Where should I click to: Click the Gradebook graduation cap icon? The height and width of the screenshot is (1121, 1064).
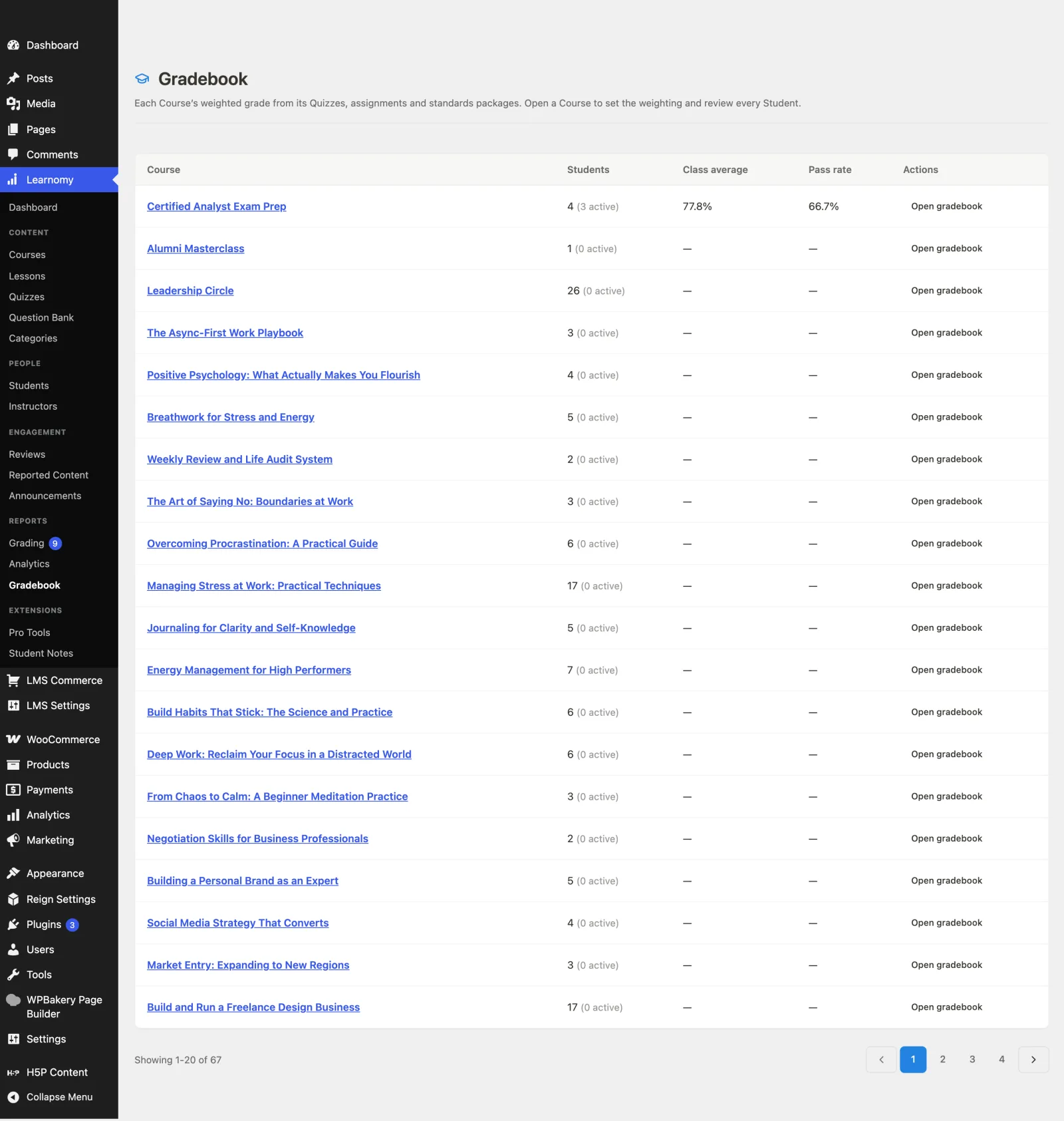[x=142, y=79]
